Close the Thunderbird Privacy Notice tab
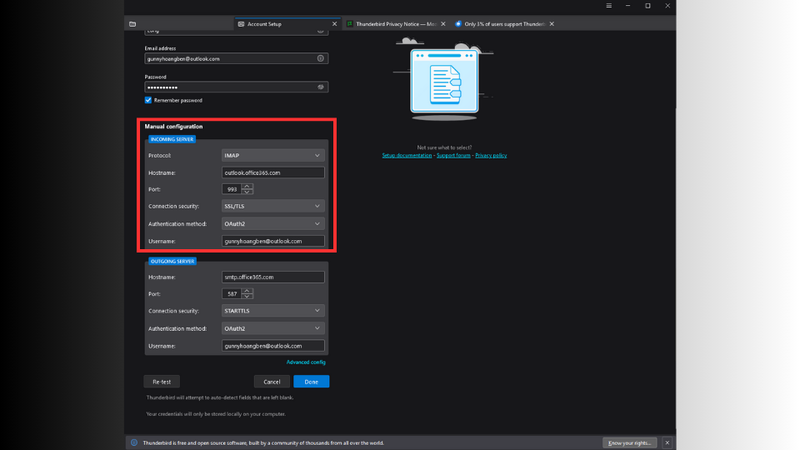Image resolution: width=800 pixels, height=450 pixels. click(443, 24)
